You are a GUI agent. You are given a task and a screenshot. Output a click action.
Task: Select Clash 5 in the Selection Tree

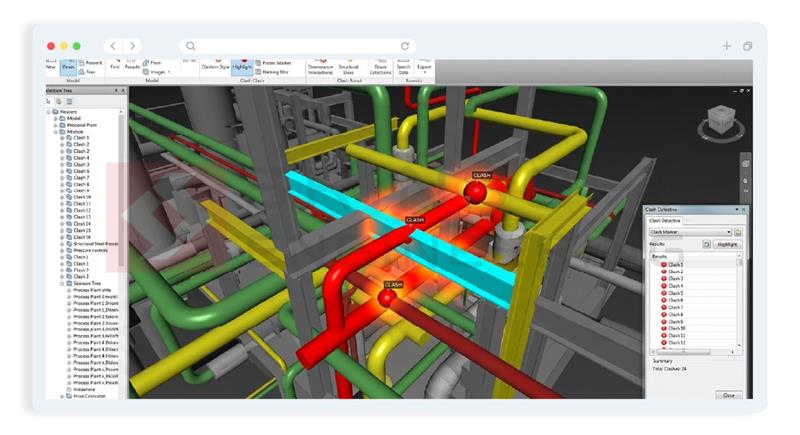point(81,164)
